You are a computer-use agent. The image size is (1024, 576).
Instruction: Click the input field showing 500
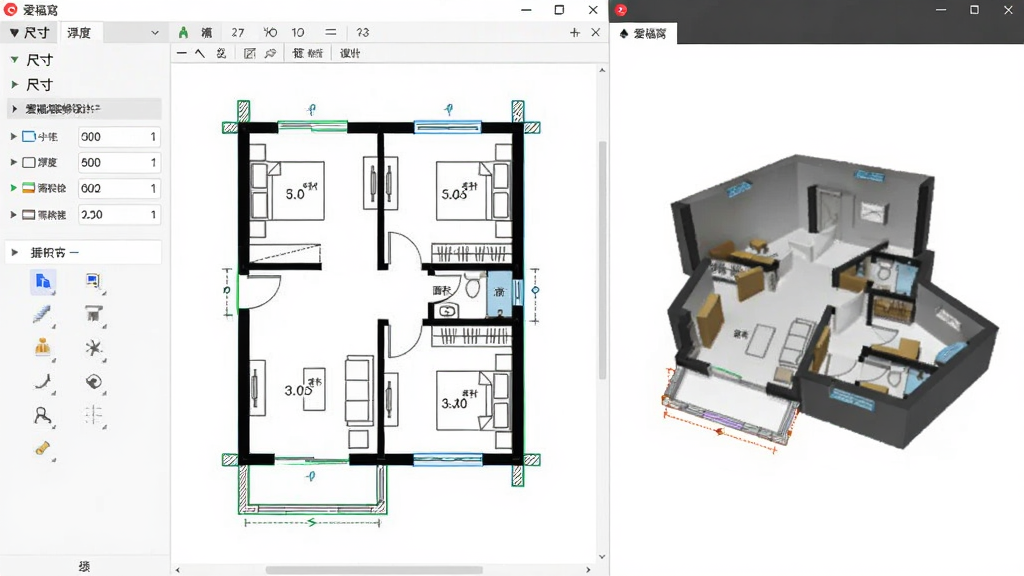[x=120, y=162]
